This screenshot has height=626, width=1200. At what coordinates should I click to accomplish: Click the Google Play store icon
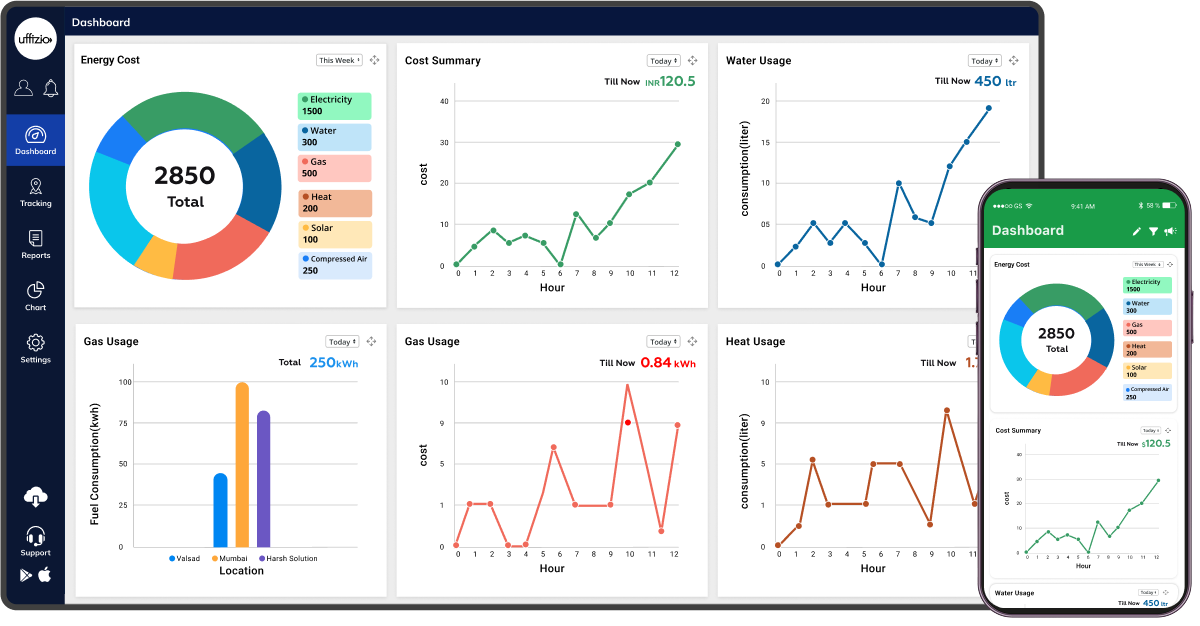26,575
